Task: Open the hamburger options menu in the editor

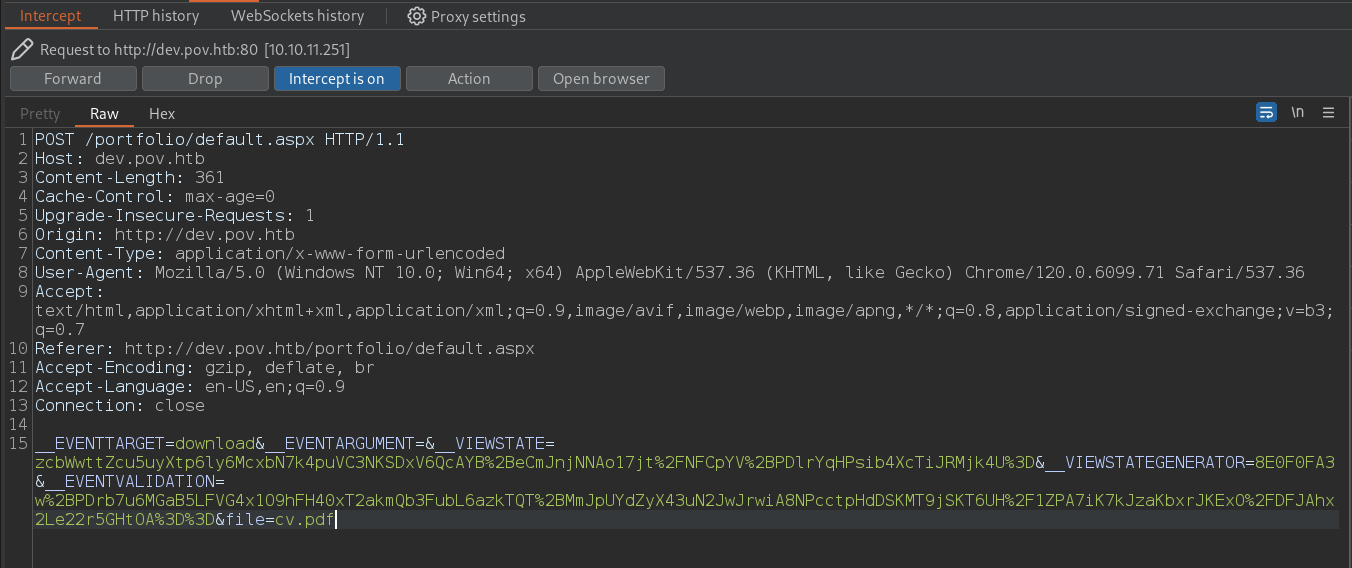Action: [1329, 112]
